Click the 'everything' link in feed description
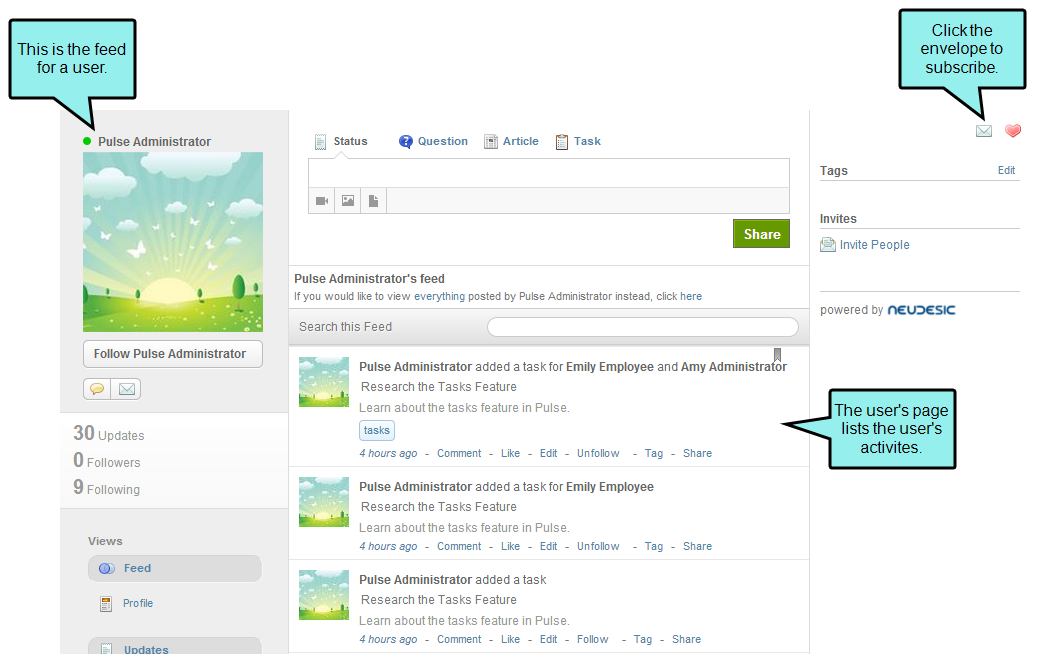This screenshot has height=654, width=1038. (x=440, y=297)
